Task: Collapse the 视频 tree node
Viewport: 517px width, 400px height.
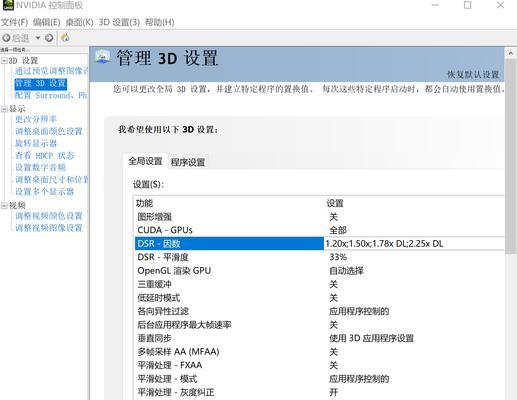Action: click(x=4, y=205)
